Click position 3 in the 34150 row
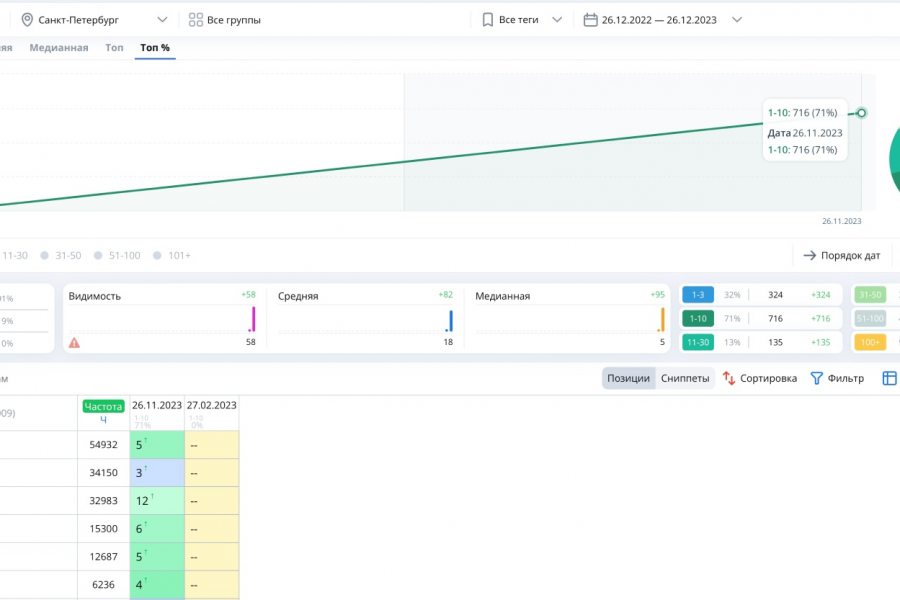 pos(157,473)
